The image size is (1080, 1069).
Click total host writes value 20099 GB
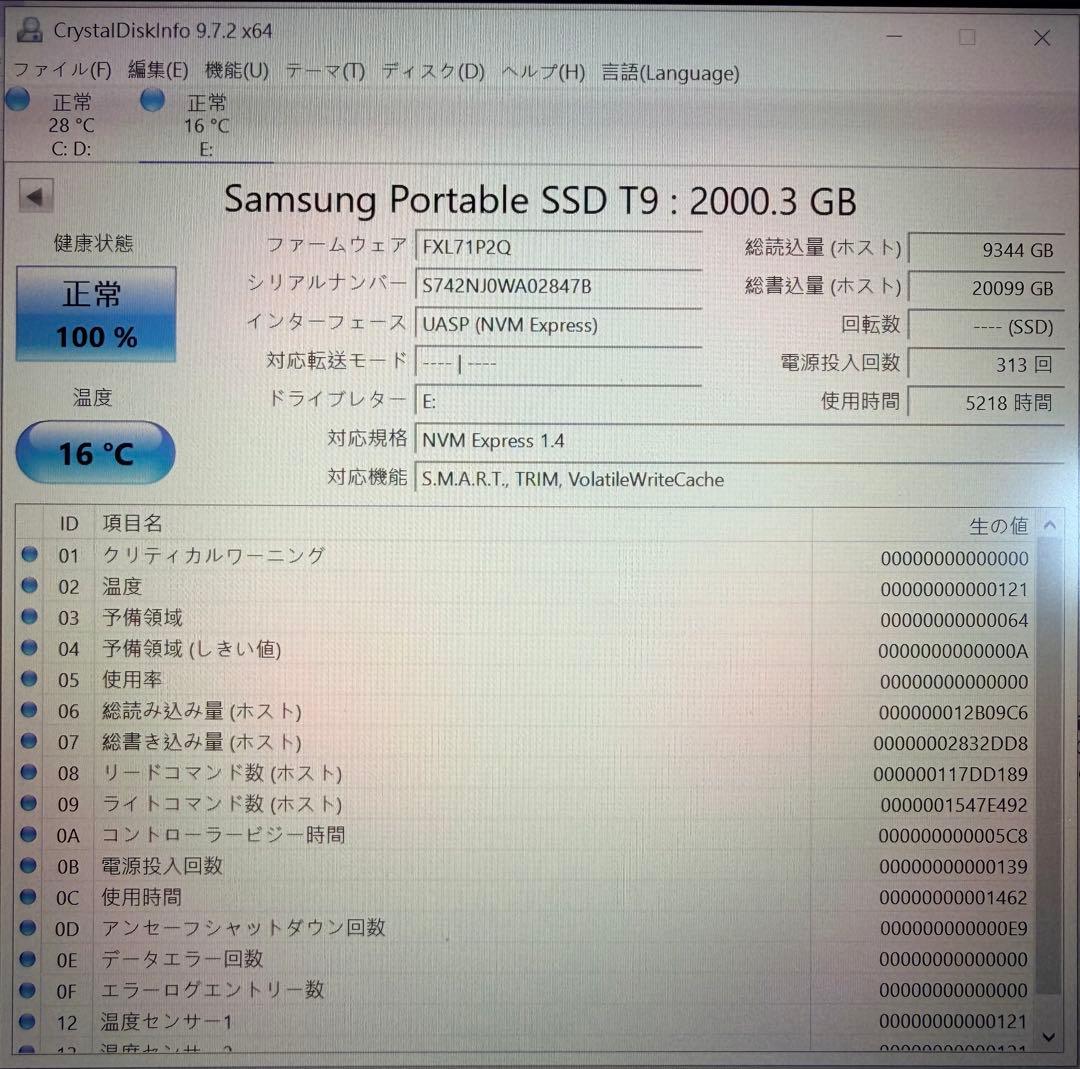pos(986,288)
